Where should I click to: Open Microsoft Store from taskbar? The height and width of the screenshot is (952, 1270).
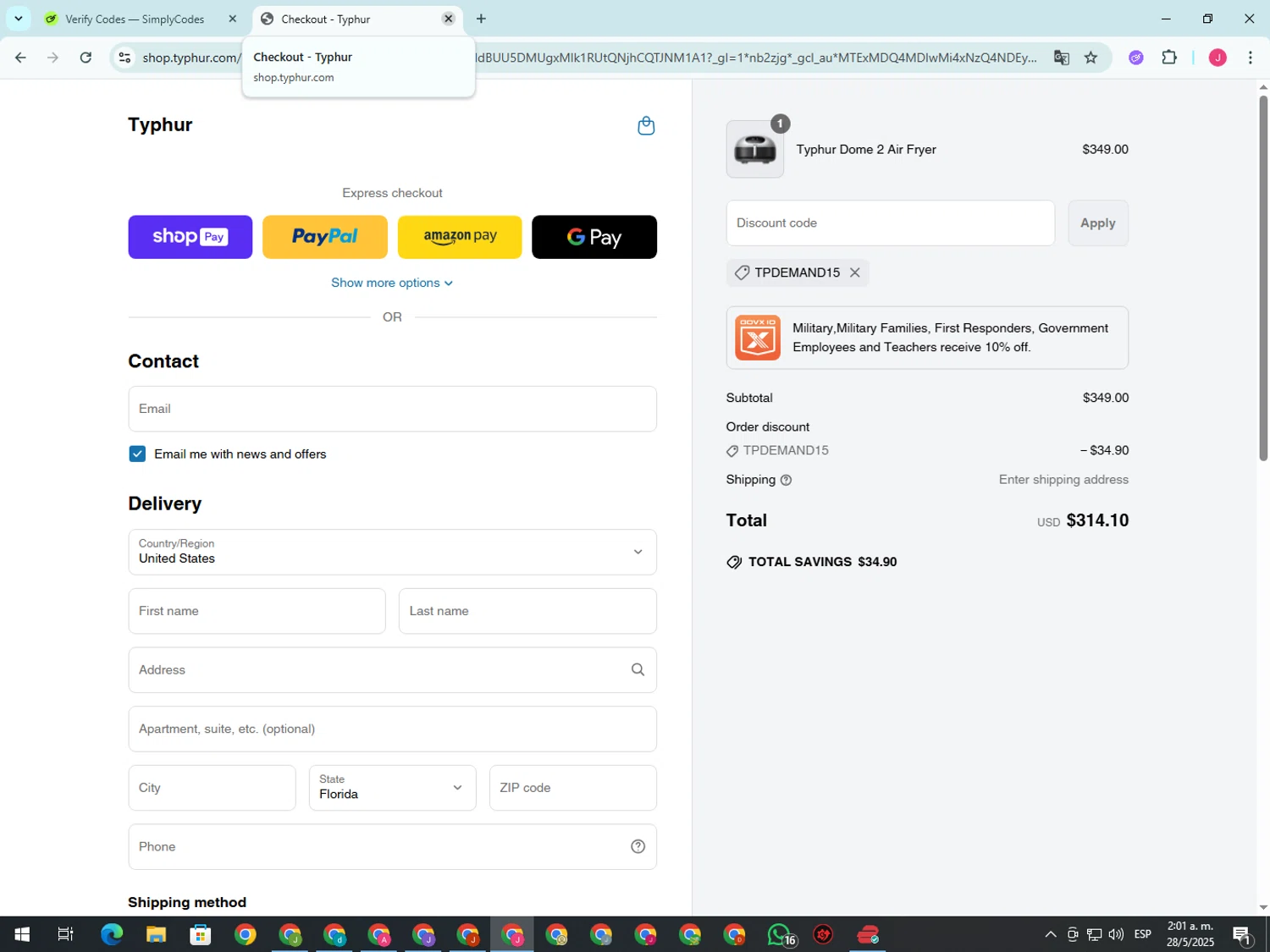tap(201, 935)
